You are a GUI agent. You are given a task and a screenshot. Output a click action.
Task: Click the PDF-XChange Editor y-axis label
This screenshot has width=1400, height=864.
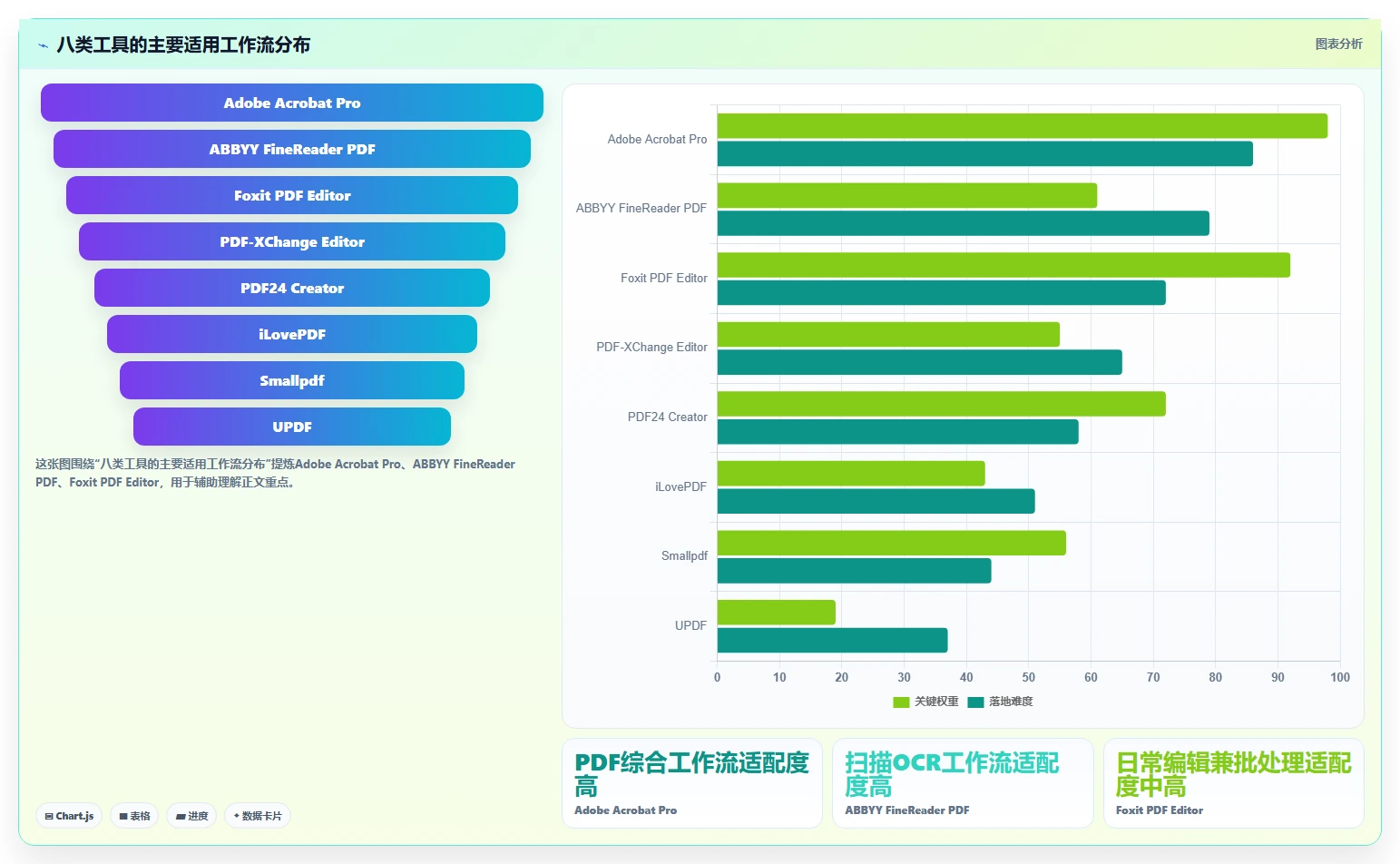click(651, 347)
